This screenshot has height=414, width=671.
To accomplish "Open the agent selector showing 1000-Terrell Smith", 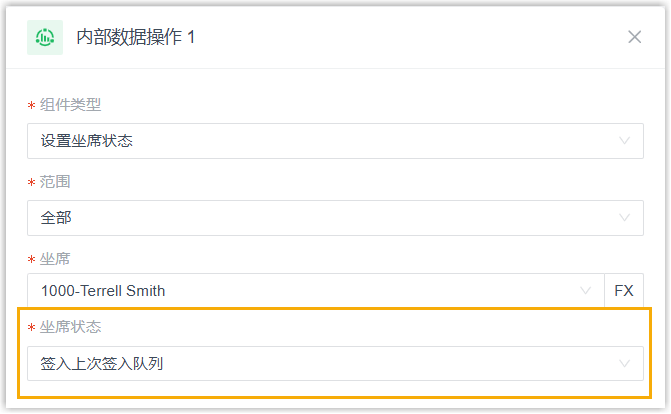I will pyautogui.click(x=300, y=291).
